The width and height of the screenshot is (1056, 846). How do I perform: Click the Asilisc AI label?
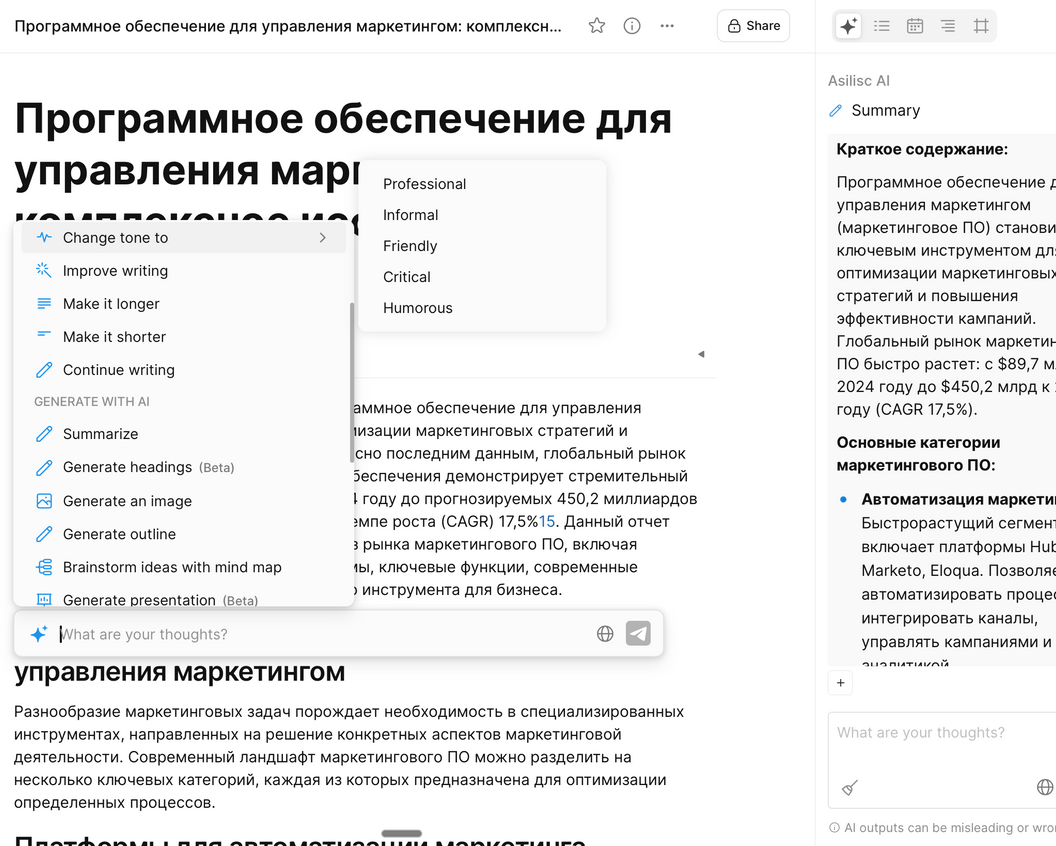point(859,81)
